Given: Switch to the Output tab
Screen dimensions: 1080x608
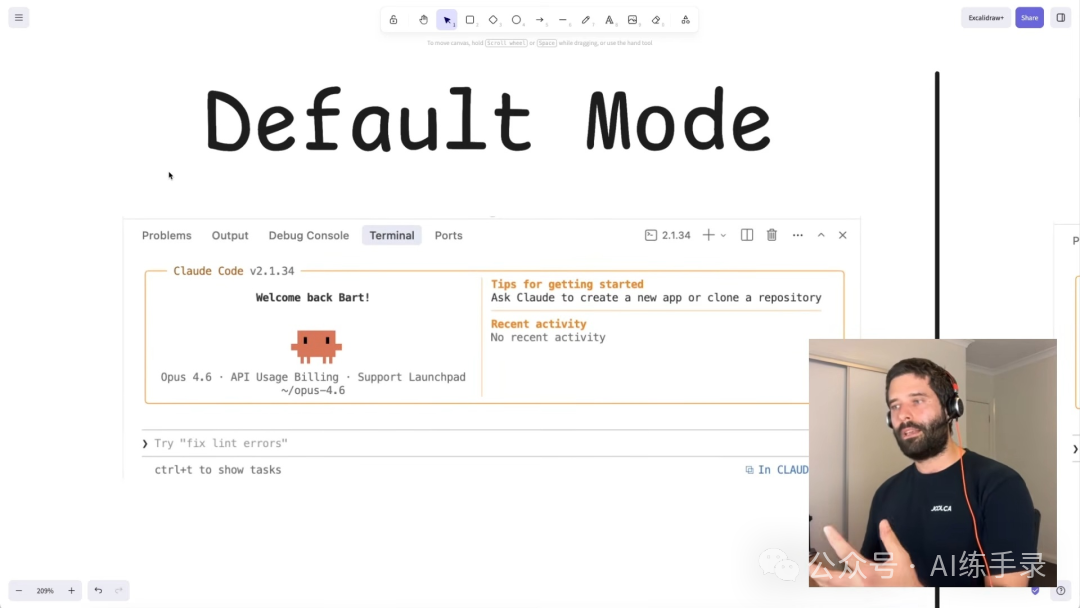Looking at the screenshot, I should coord(230,235).
